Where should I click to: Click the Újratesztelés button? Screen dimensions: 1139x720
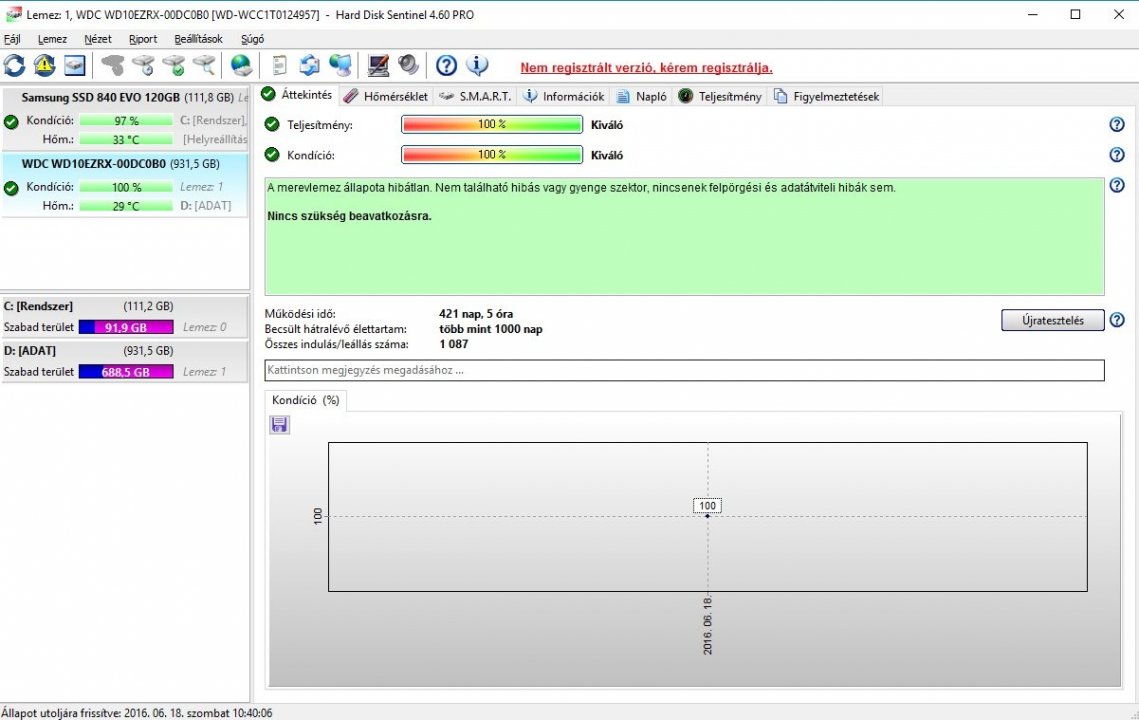[x=1053, y=320]
